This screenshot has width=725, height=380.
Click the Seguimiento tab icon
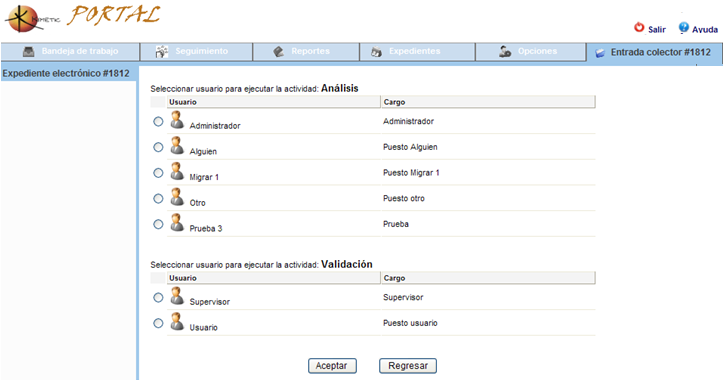click(x=162, y=52)
